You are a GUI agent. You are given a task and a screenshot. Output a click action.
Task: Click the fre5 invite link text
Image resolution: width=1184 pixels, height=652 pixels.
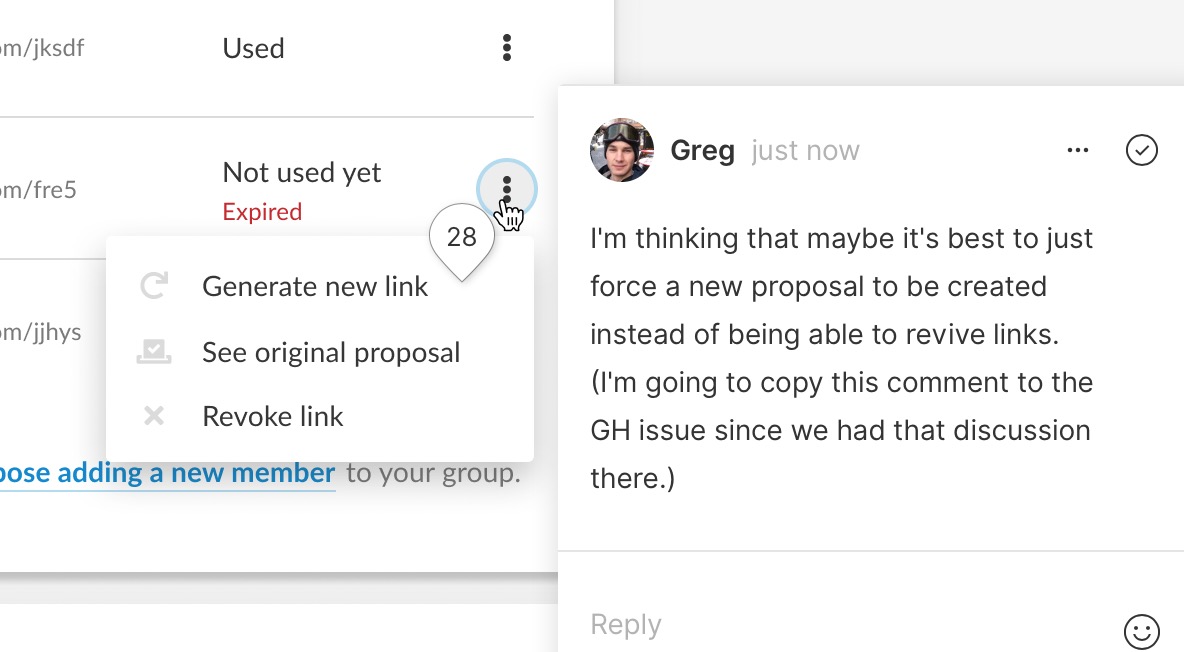(x=39, y=190)
